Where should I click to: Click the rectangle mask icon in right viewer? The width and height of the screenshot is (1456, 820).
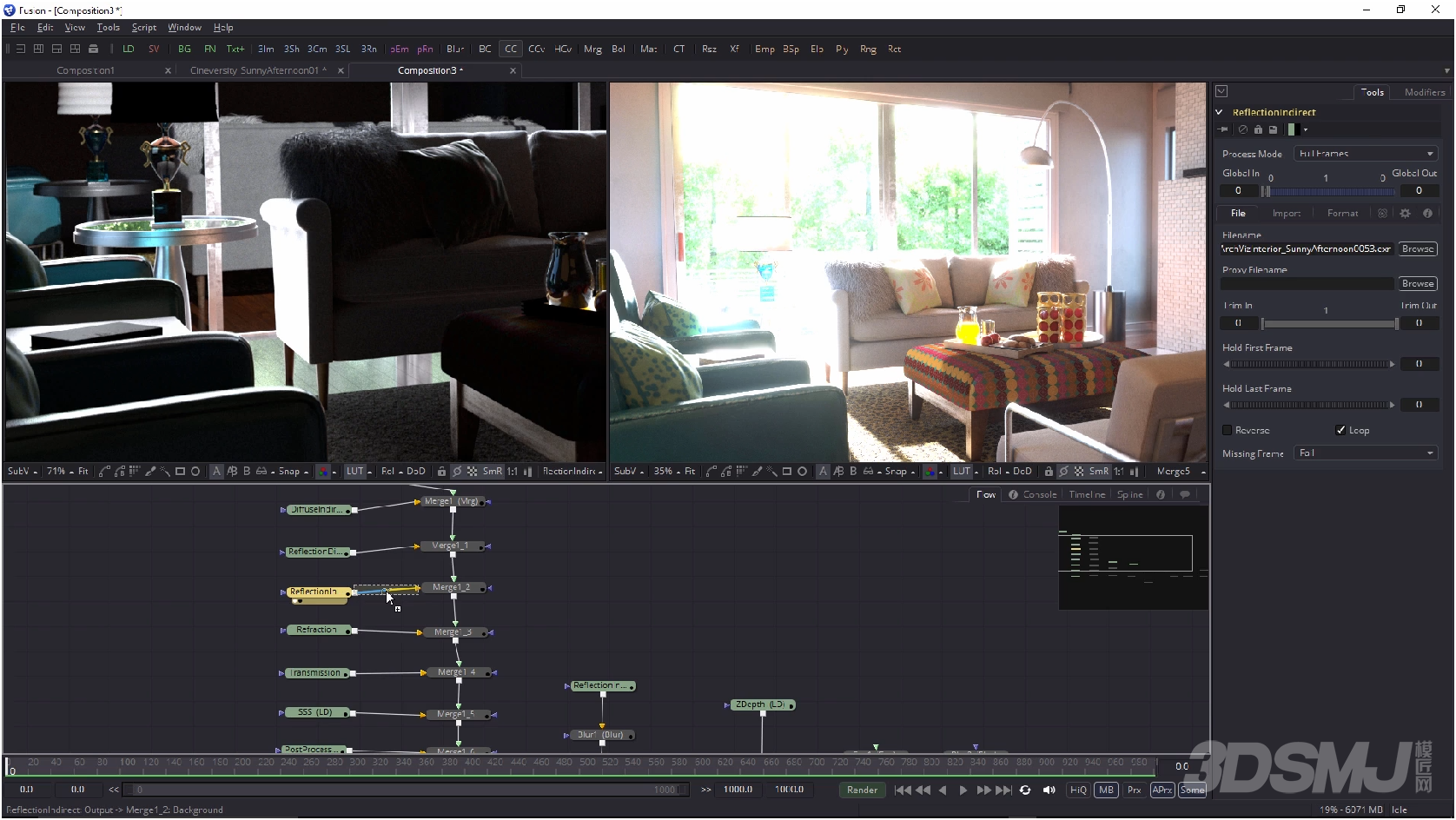coord(786,472)
